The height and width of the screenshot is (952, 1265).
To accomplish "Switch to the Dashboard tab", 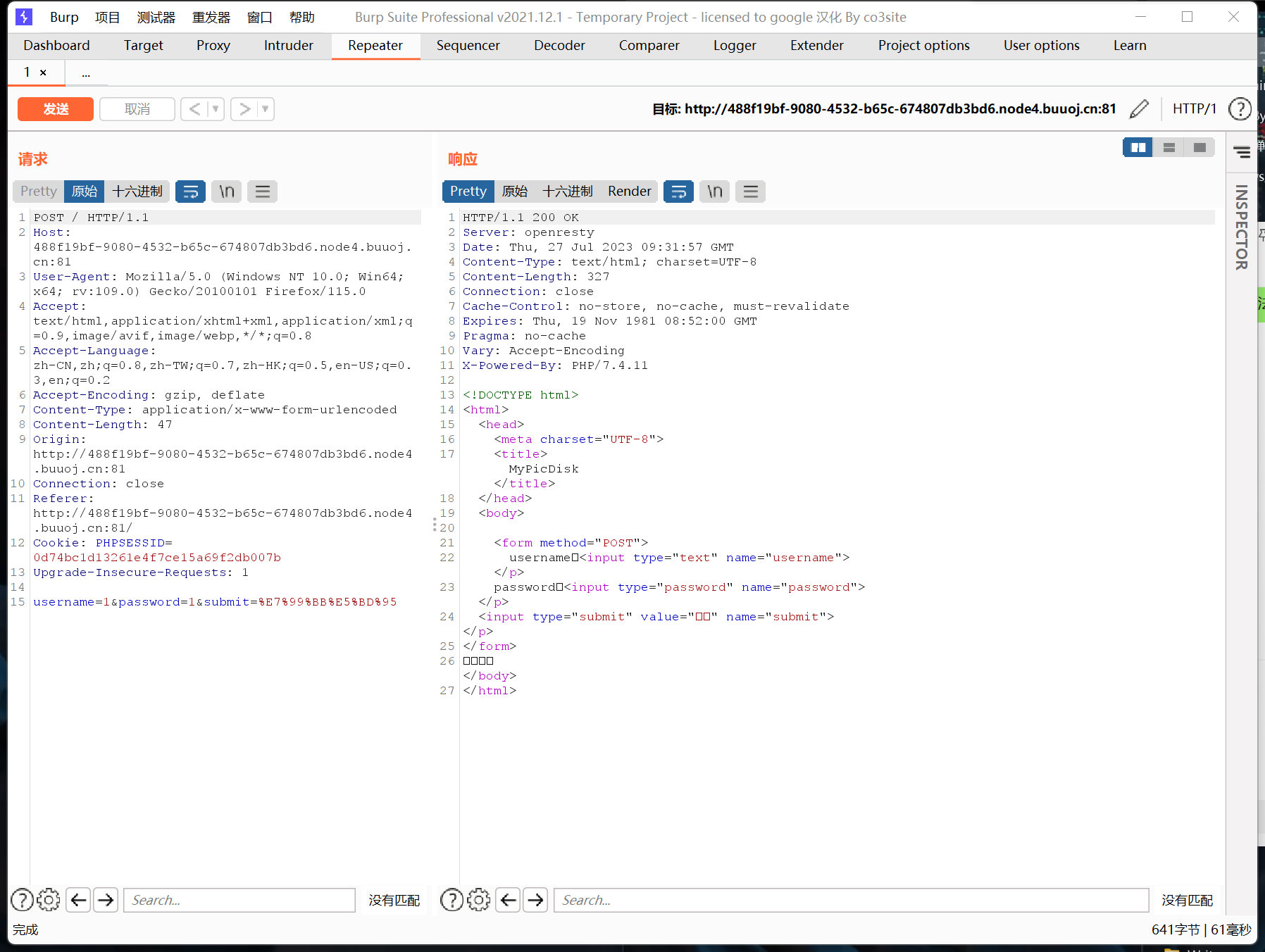I will click(x=56, y=46).
